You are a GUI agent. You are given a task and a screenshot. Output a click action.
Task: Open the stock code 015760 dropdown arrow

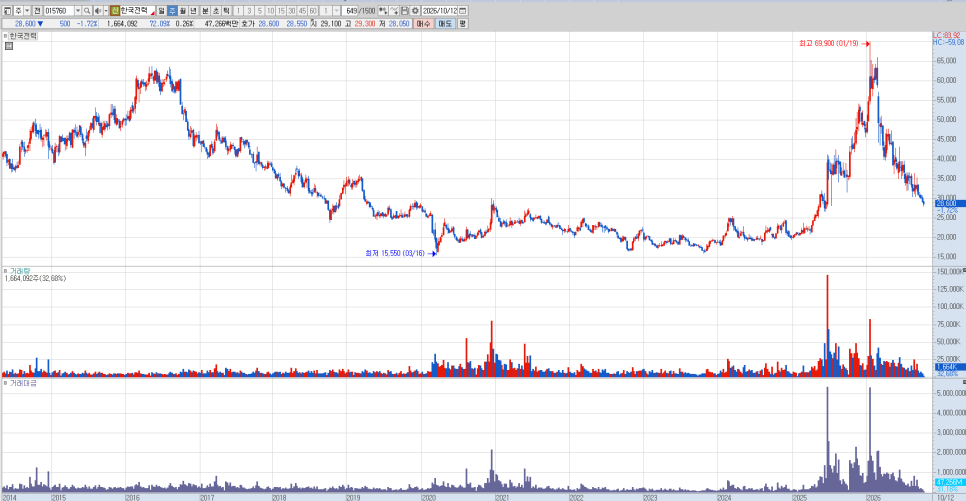click(x=78, y=11)
